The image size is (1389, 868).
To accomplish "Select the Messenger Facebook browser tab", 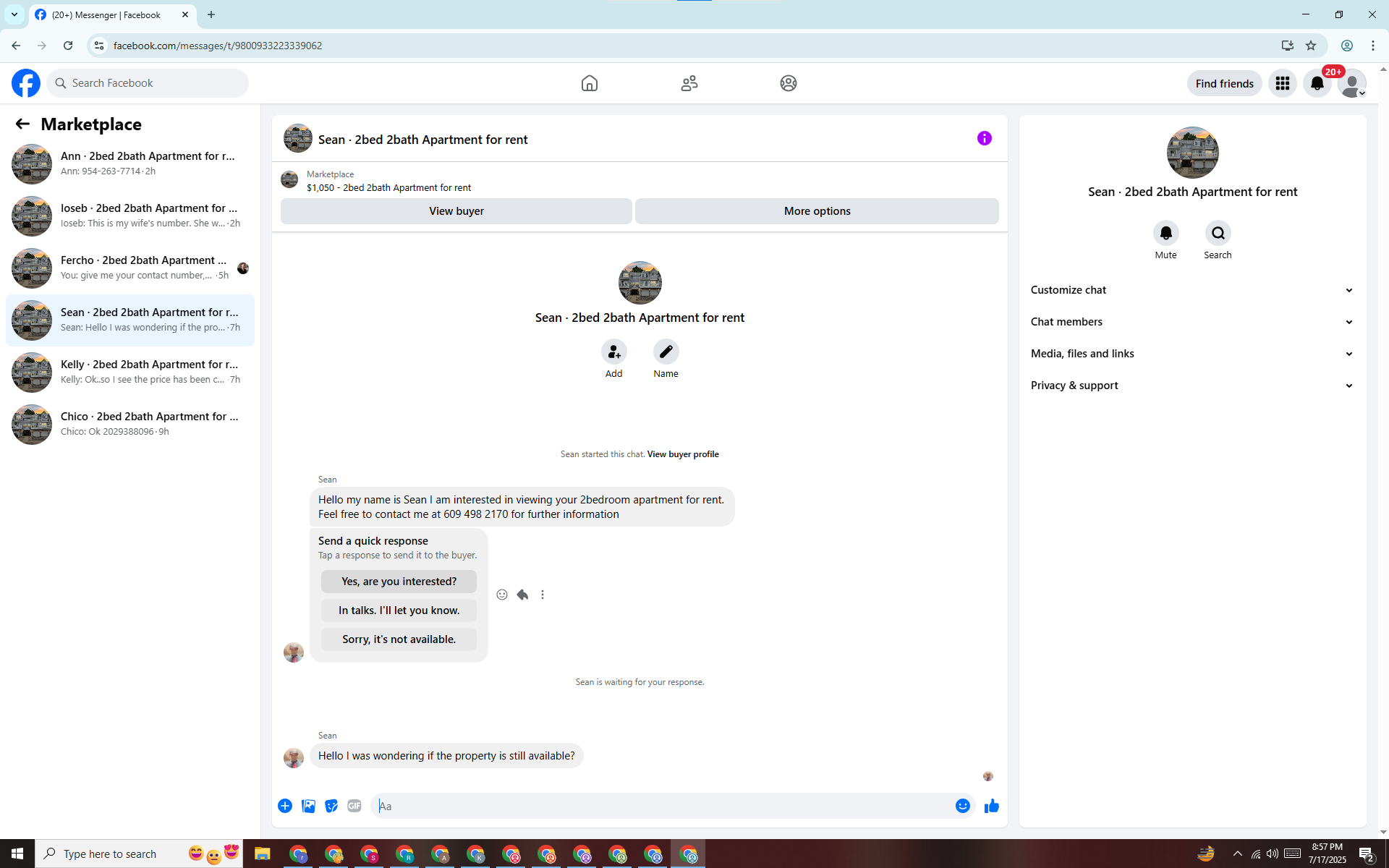I will click(x=113, y=14).
